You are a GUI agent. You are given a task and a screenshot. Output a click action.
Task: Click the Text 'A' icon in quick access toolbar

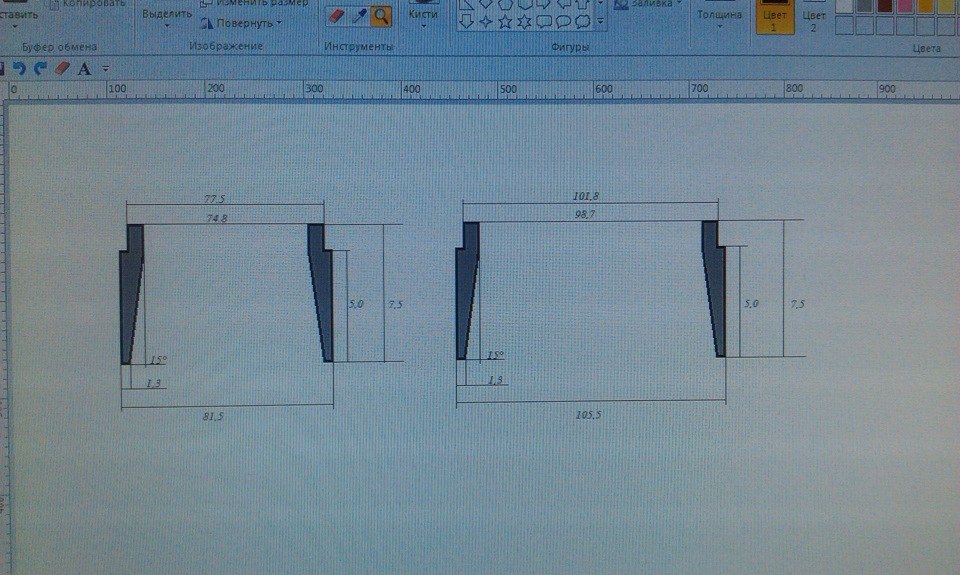click(x=84, y=69)
